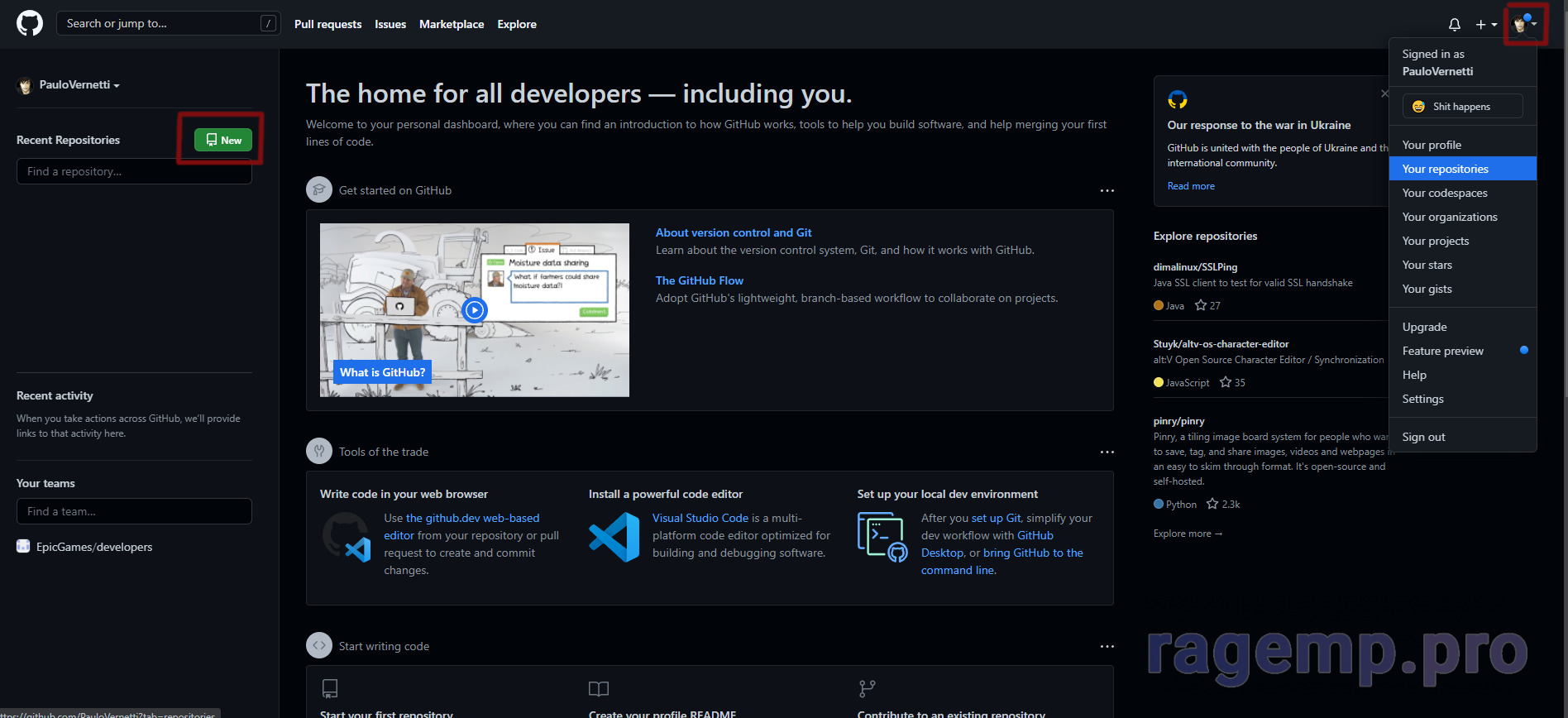Open the Visual Studio Code link
The height and width of the screenshot is (718, 1568).
700,518
